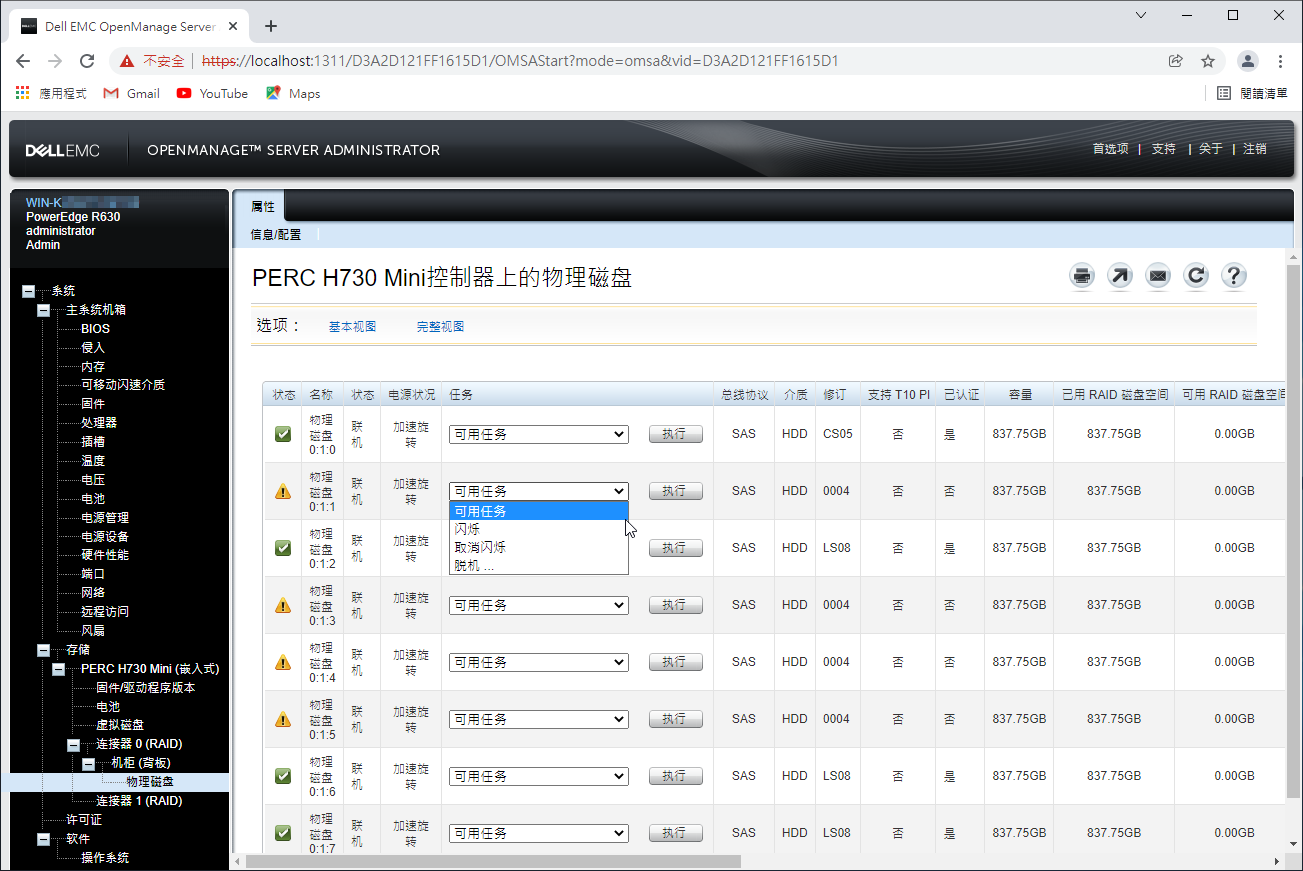Image resolution: width=1303 pixels, height=871 pixels.
Task: Click the print icon in page header
Action: click(x=1082, y=276)
